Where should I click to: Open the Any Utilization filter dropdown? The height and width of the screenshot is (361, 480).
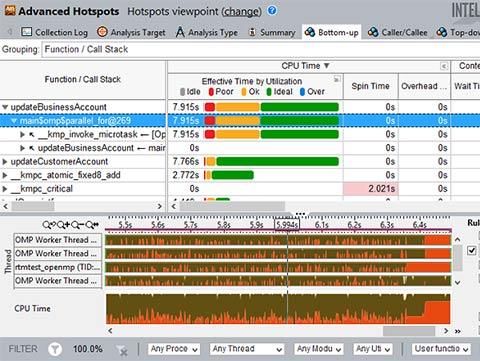pos(373,349)
